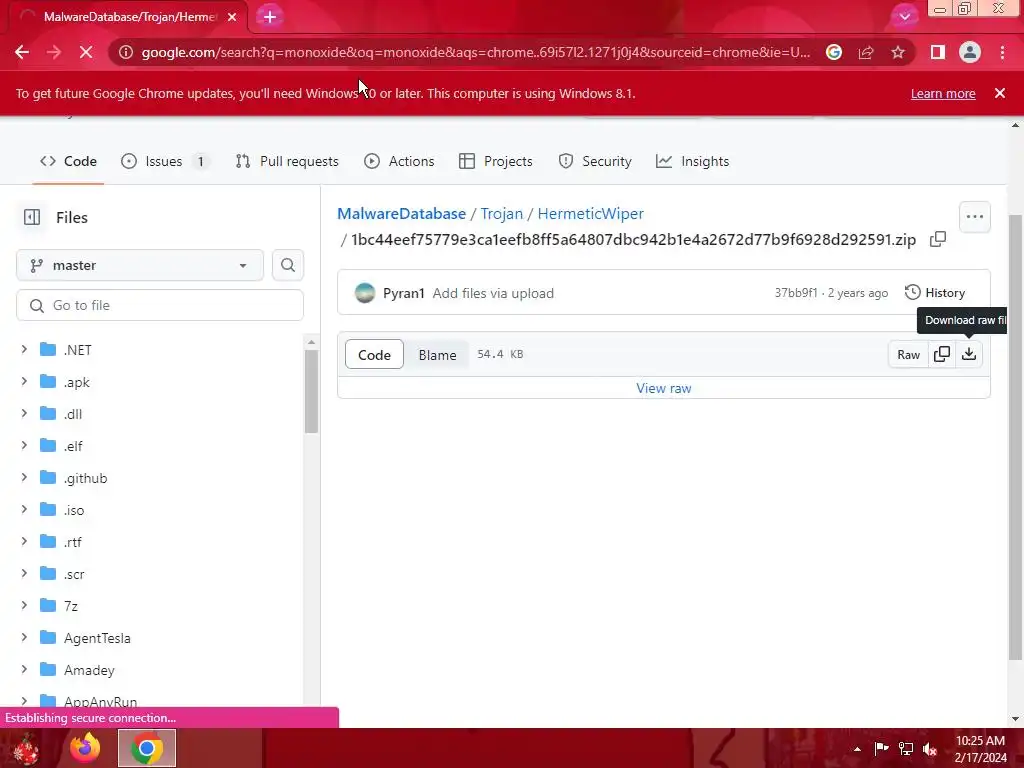The width and height of the screenshot is (1024, 768).
Task: View file History
Action: [x=935, y=293]
